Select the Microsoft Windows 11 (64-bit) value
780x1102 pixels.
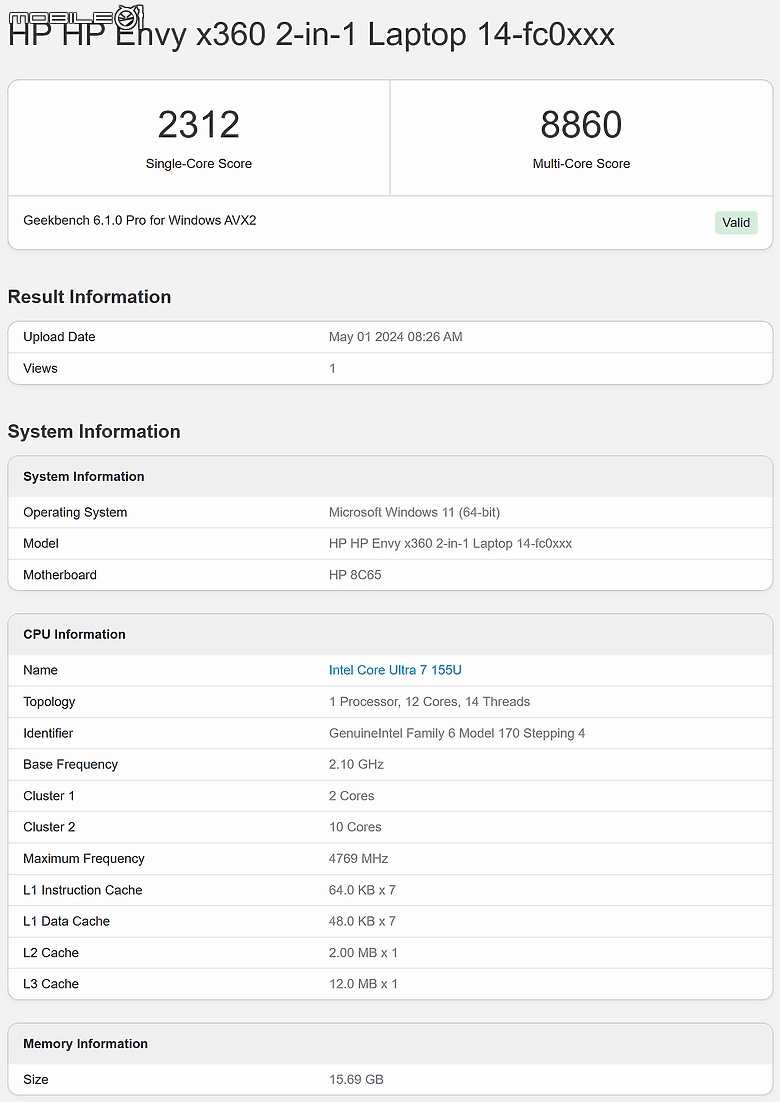click(415, 512)
